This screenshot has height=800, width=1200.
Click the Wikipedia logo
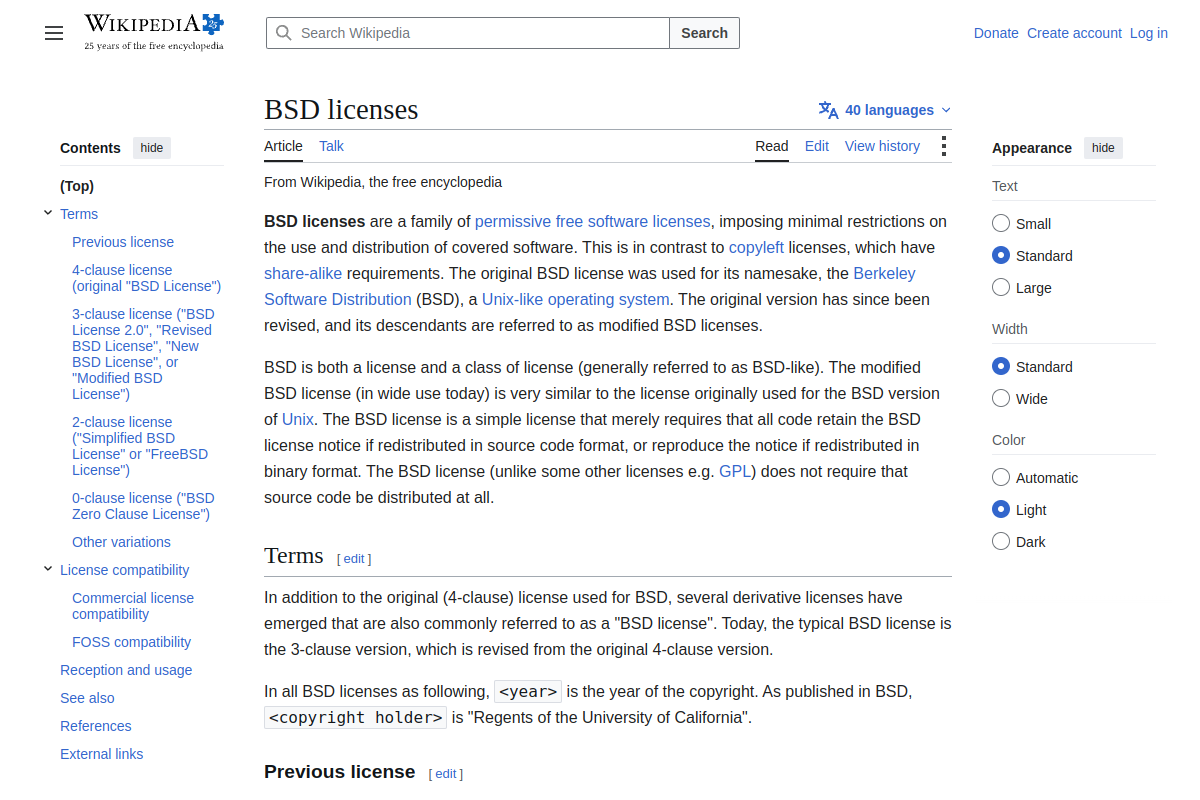pyautogui.click(x=154, y=32)
